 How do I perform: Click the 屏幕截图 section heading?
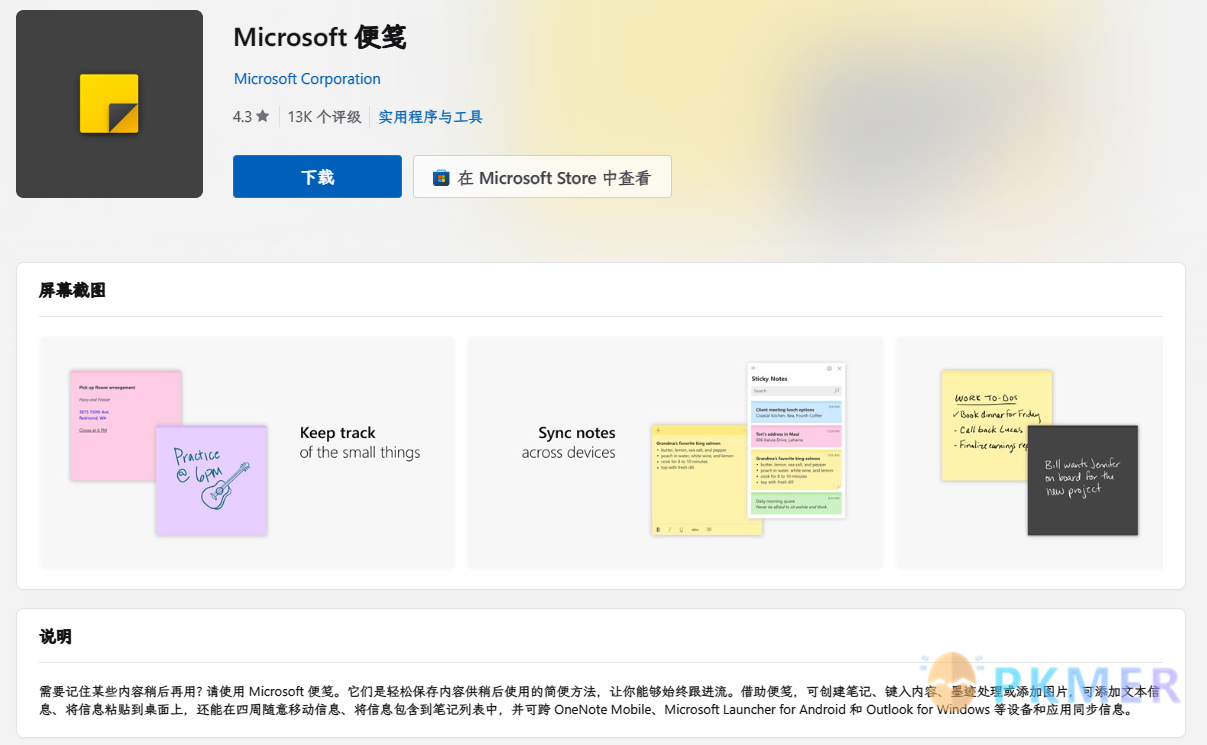click(x=72, y=291)
